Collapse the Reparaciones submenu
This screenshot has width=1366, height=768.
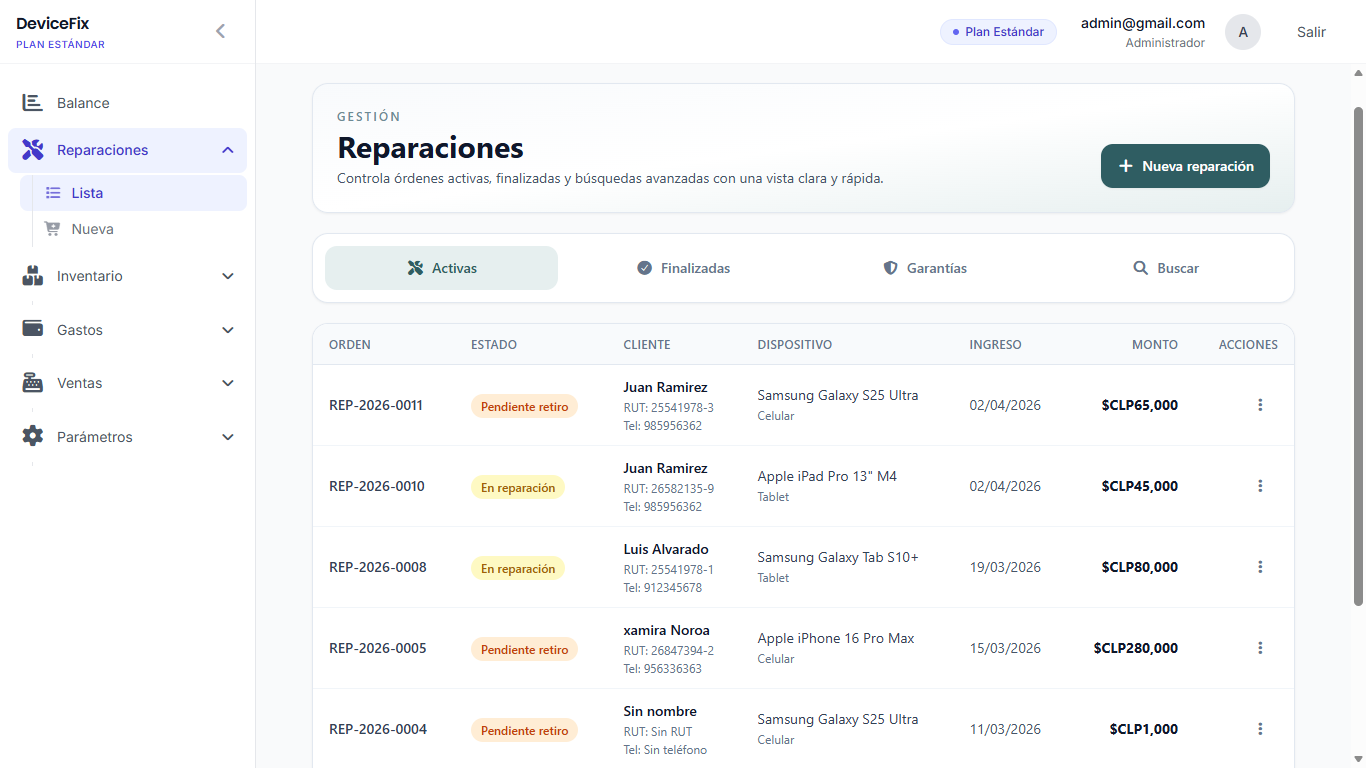(227, 149)
